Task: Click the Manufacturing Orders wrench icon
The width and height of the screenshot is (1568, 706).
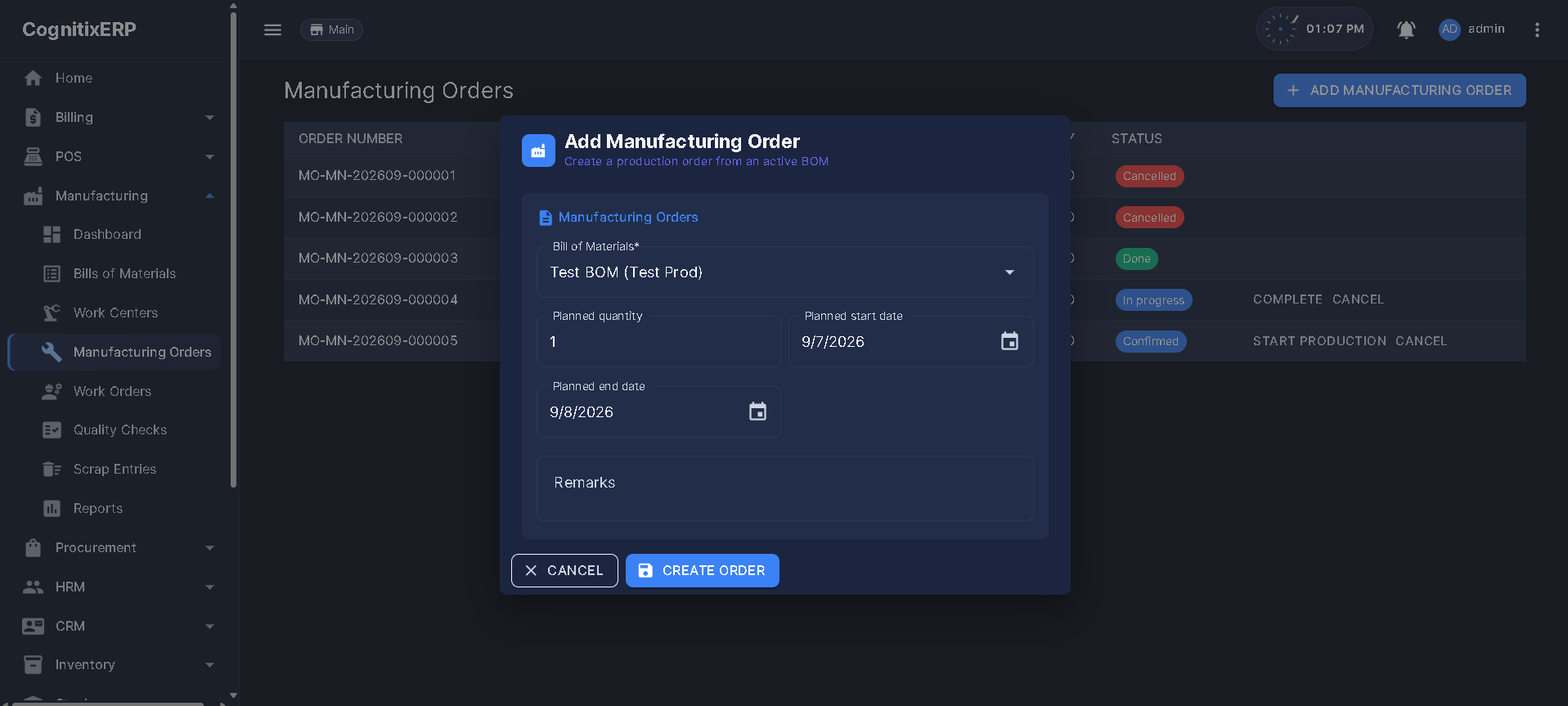Action: click(x=52, y=352)
